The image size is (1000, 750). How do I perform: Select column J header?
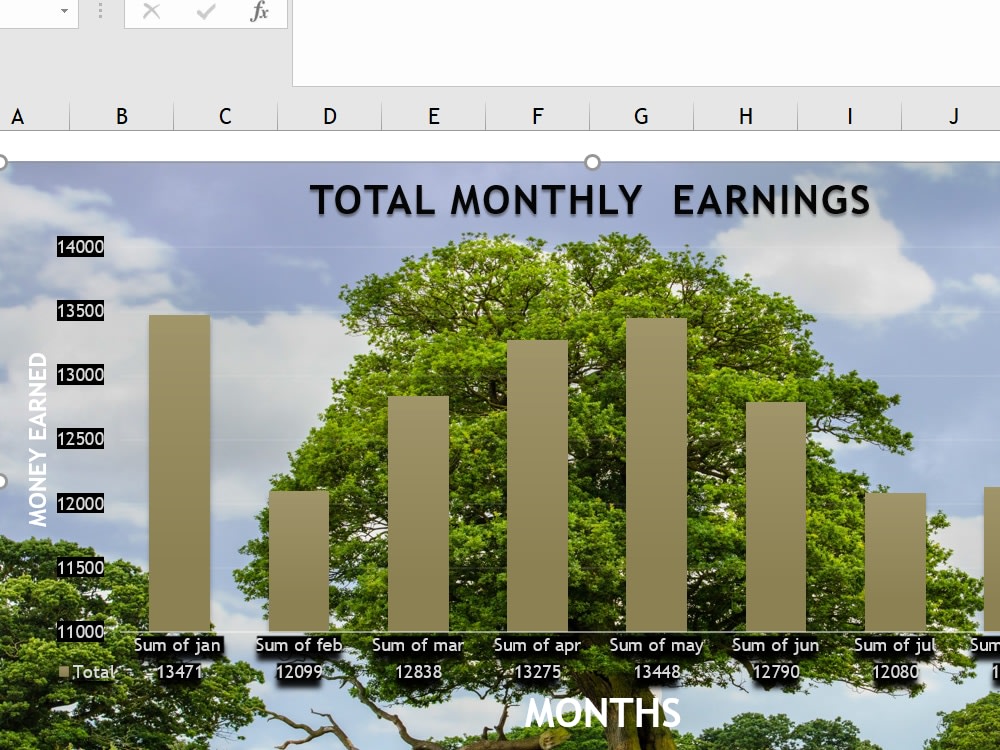(x=952, y=116)
